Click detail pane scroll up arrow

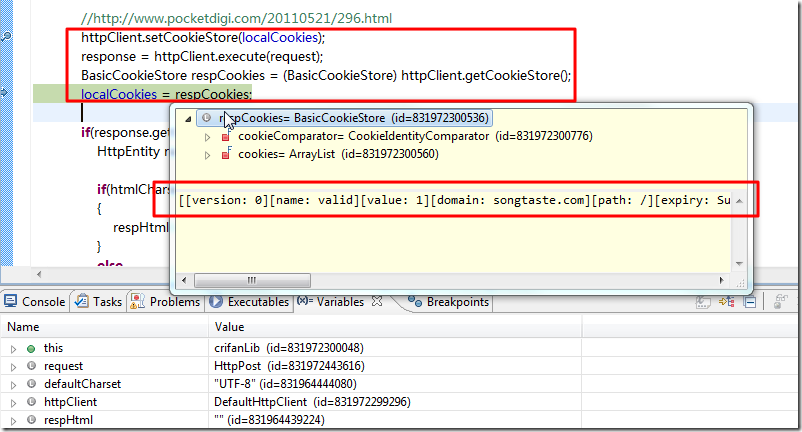click(739, 201)
